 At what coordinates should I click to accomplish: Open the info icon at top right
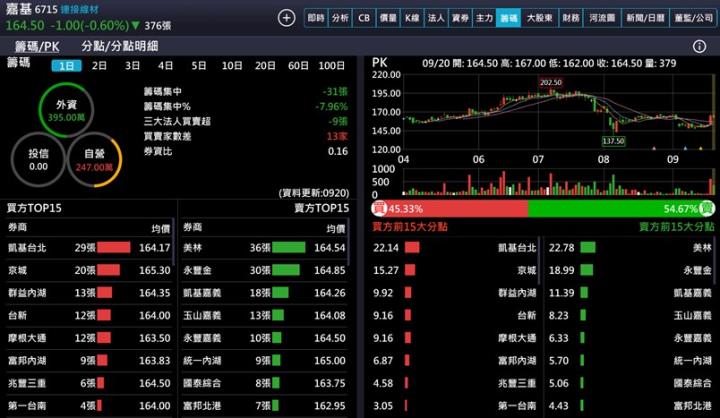(699, 46)
